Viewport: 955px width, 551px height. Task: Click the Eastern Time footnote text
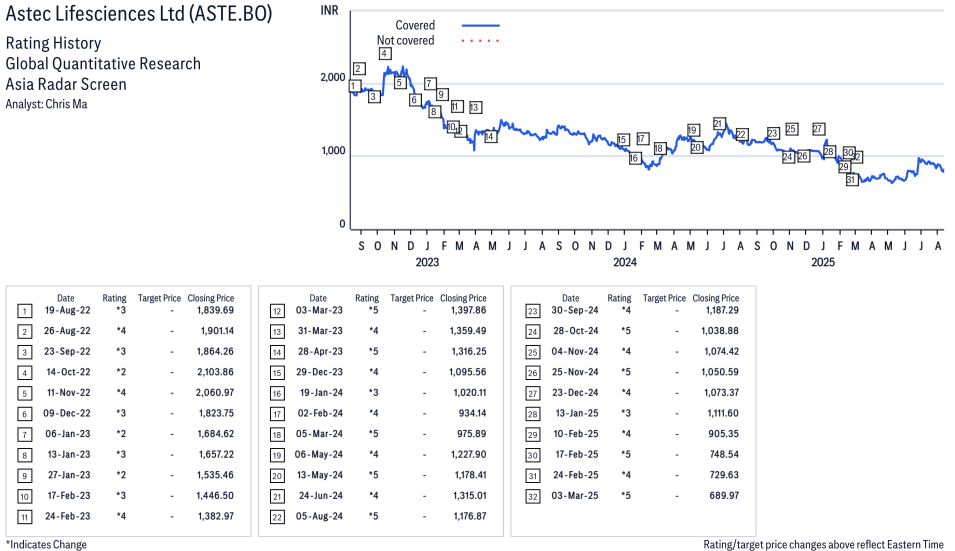[823, 544]
